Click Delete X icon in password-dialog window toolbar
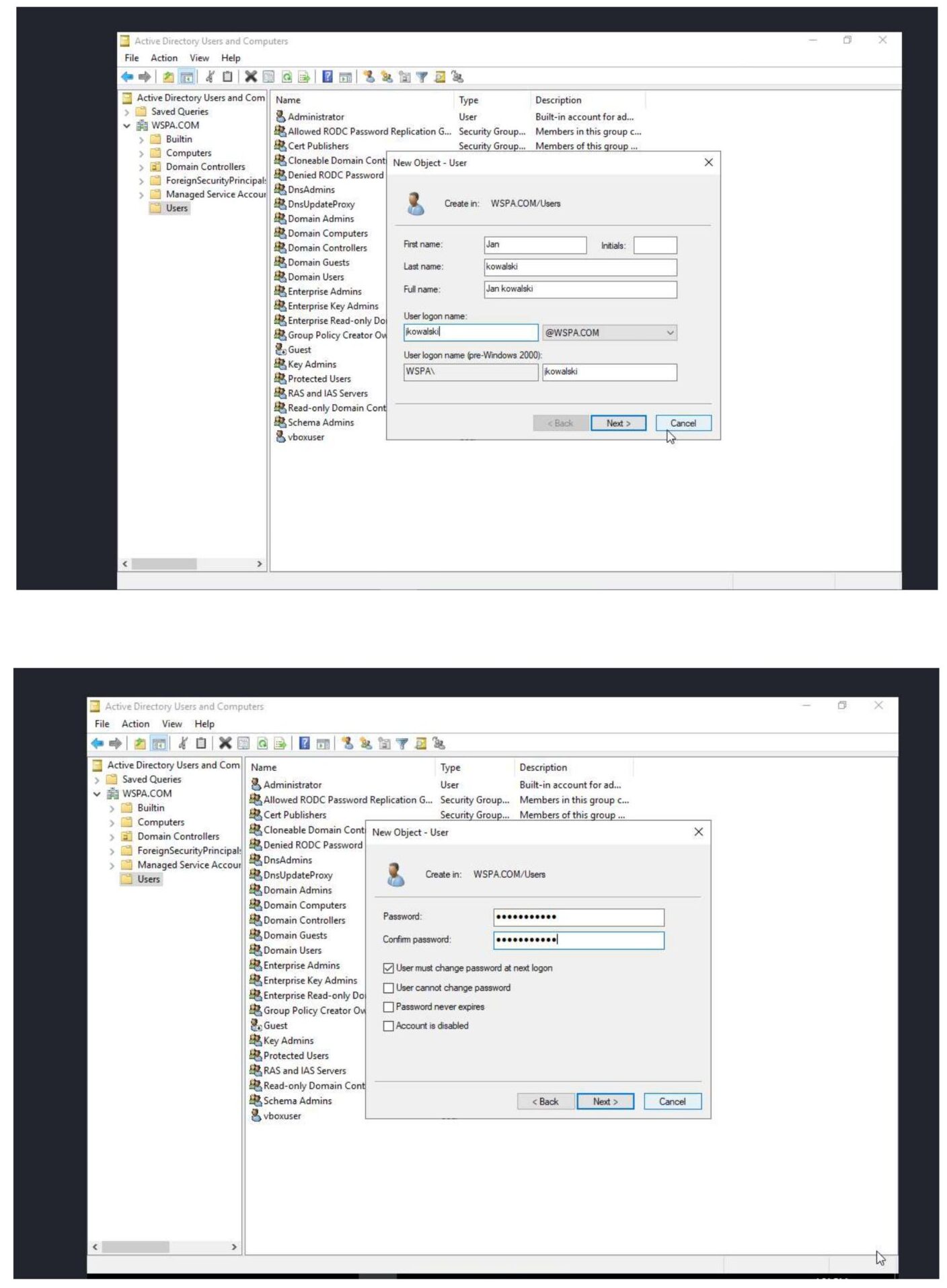947x1288 pixels. (225, 743)
